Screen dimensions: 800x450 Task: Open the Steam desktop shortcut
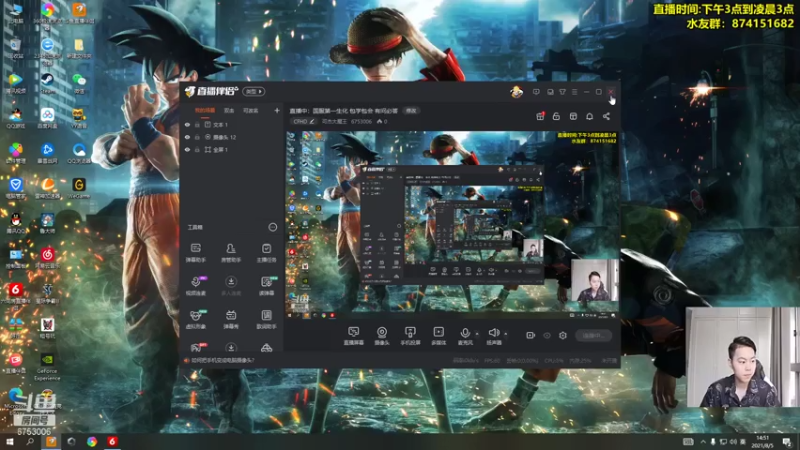coord(47,83)
